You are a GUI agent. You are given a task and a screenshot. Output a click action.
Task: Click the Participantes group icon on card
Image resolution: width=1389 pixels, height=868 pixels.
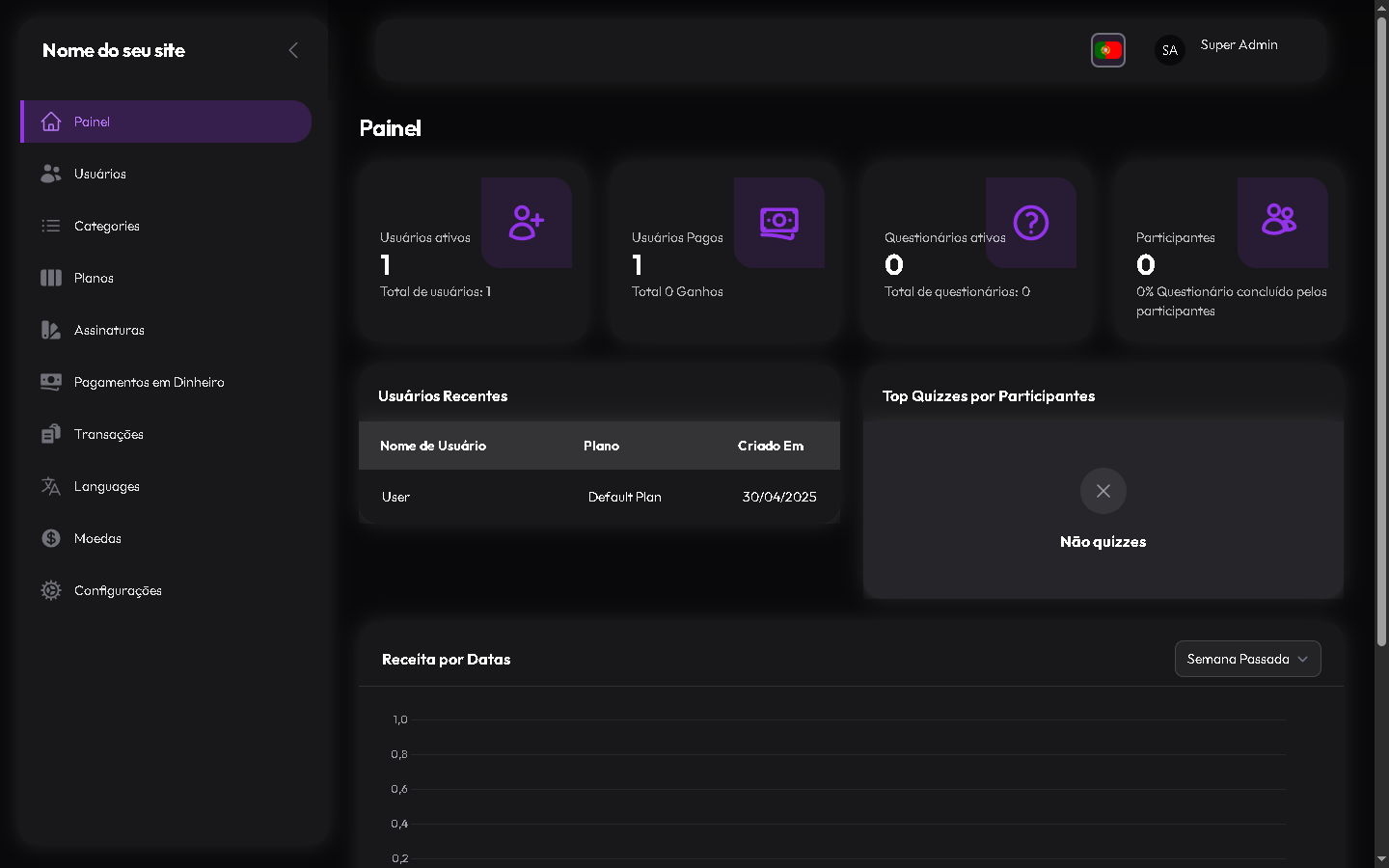[x=1279, y=221]
